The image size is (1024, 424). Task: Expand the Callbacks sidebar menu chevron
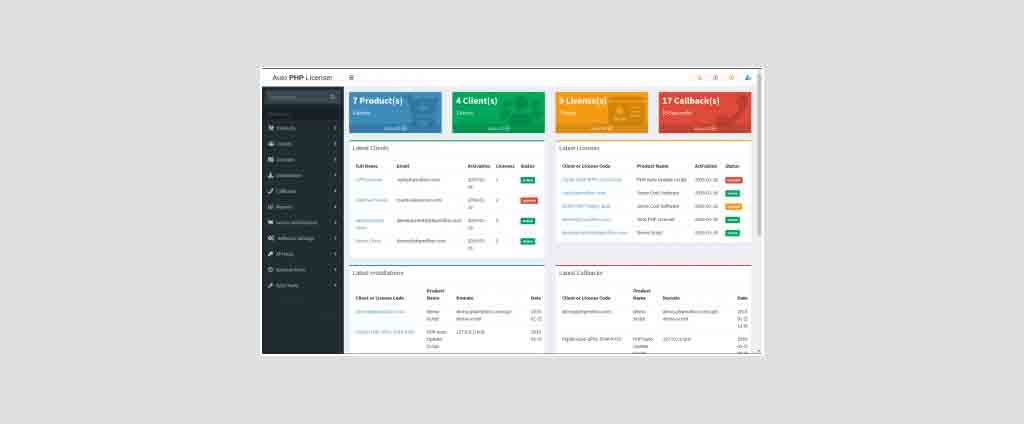coord(335,191)
